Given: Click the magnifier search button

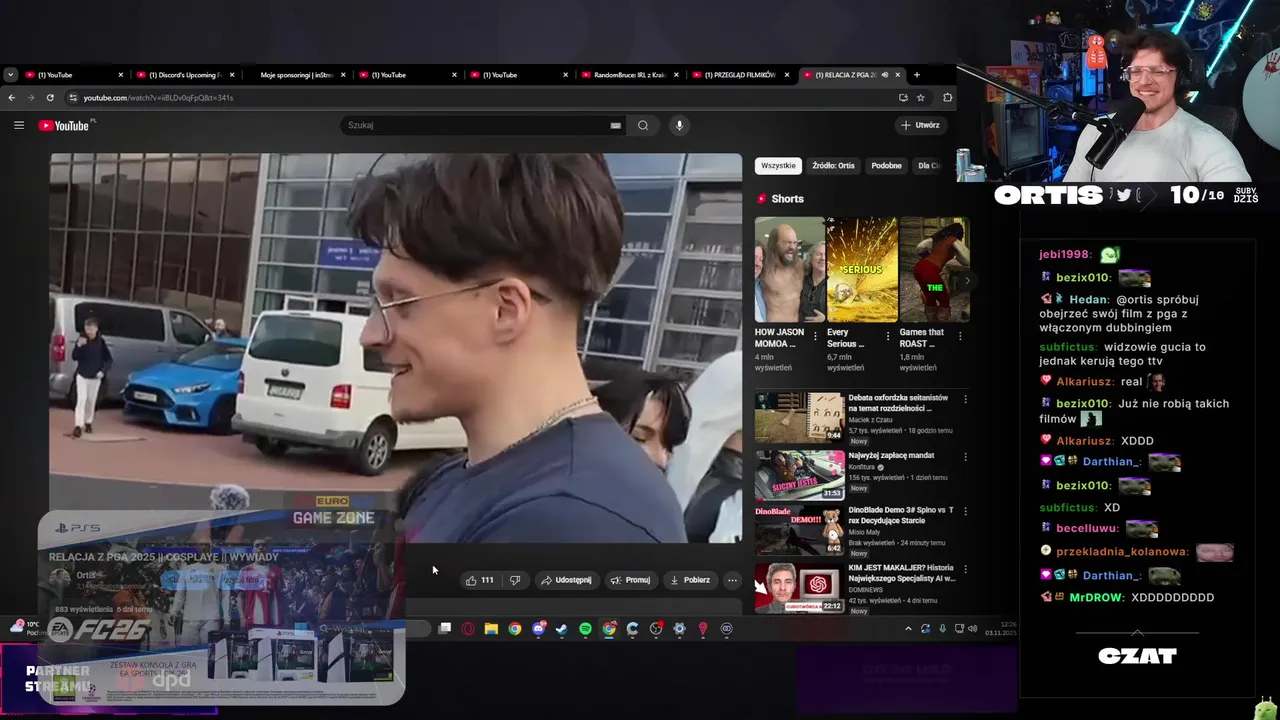Looking at the screenshot, I should 643,125.
